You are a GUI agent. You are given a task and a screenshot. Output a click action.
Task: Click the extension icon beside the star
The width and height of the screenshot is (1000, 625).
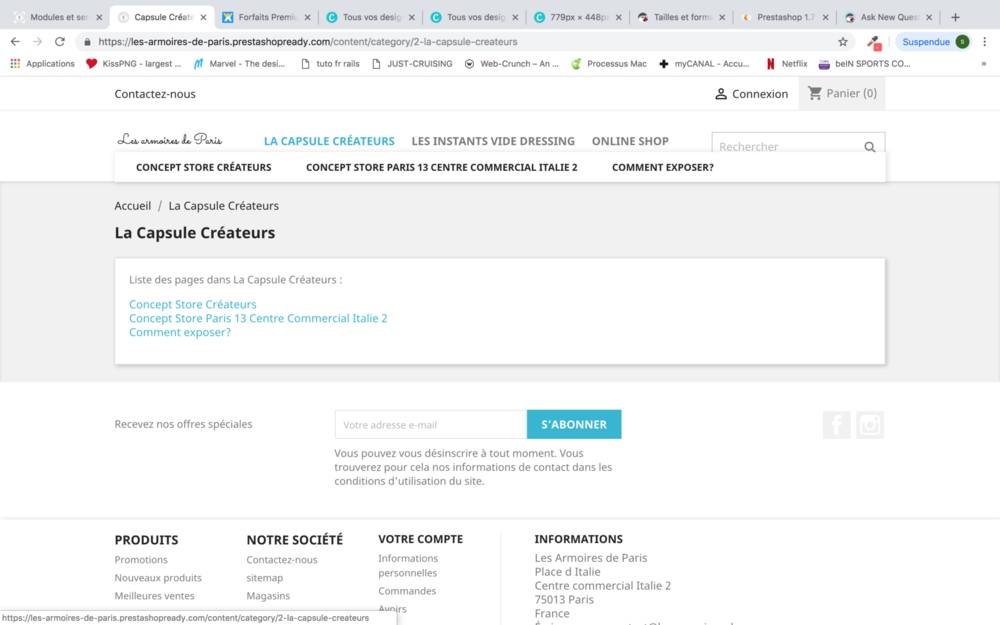[874, 42]
